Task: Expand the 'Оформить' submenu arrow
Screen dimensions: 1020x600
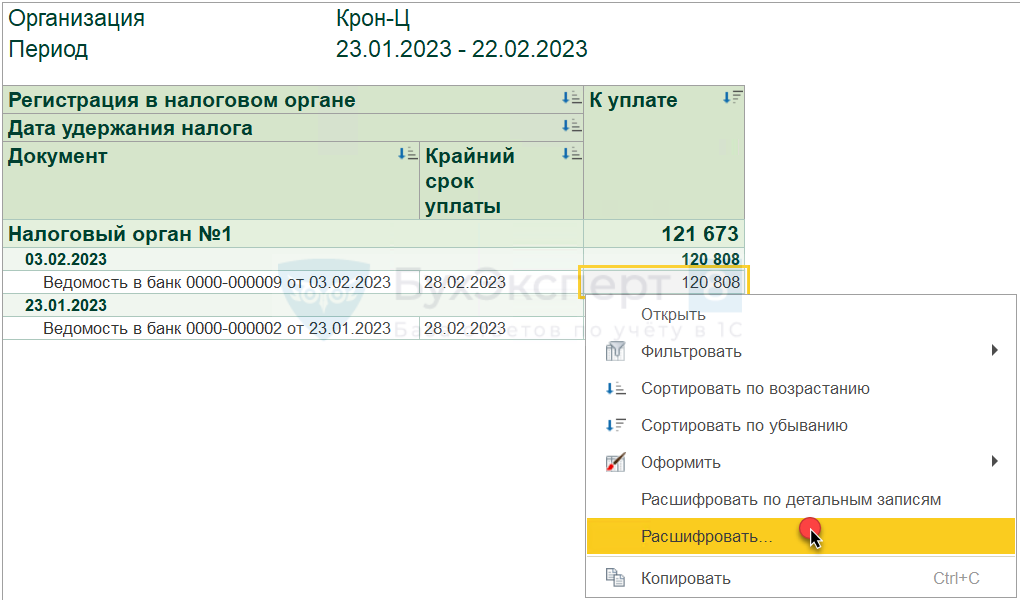Action: (994, 461)
